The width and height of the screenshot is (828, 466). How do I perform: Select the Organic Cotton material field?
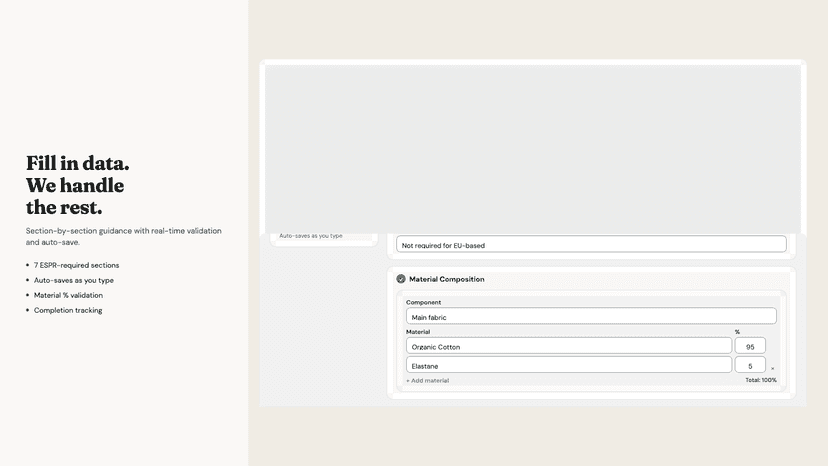pos(569,346)
